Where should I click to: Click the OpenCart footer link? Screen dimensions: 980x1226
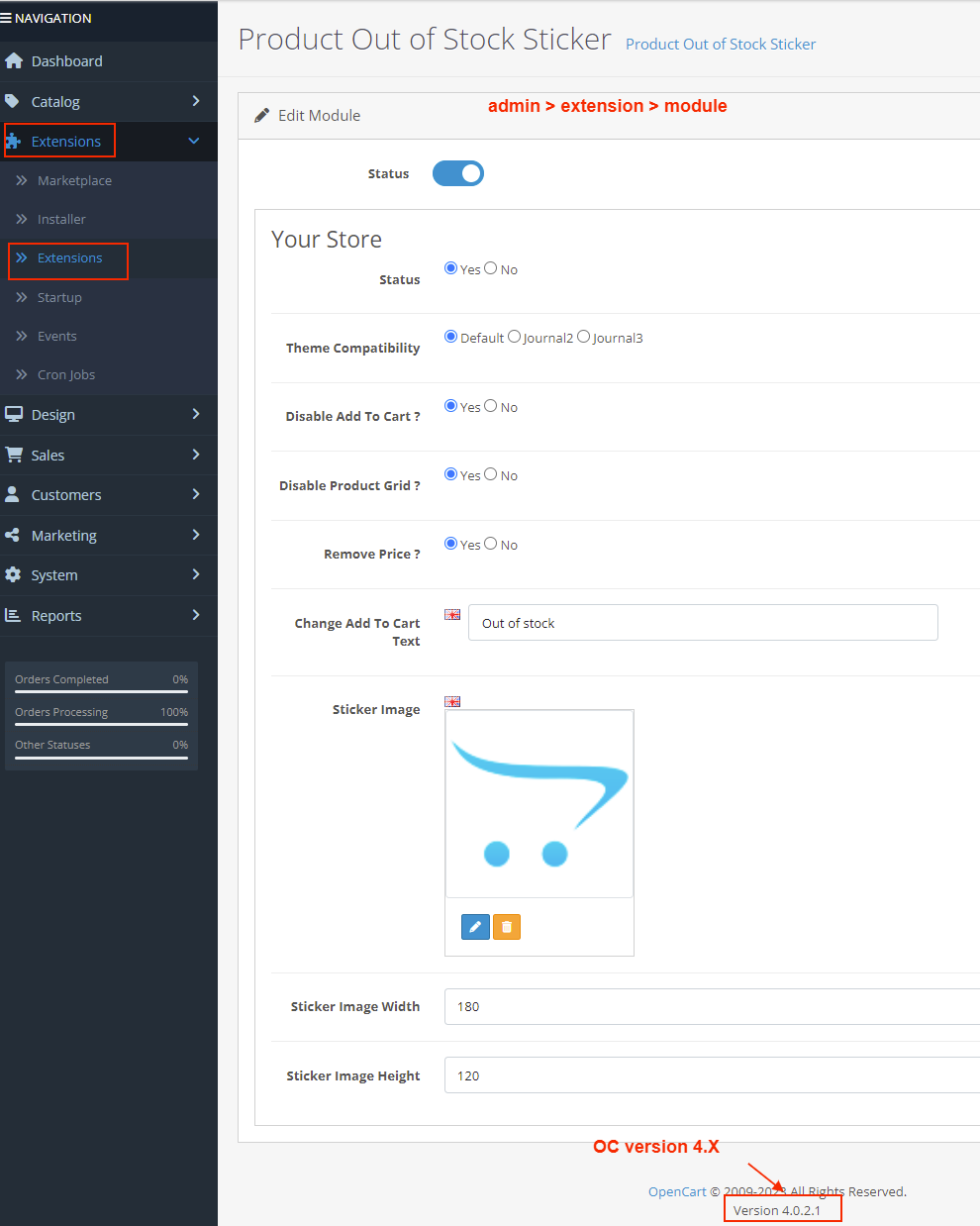677,1191
